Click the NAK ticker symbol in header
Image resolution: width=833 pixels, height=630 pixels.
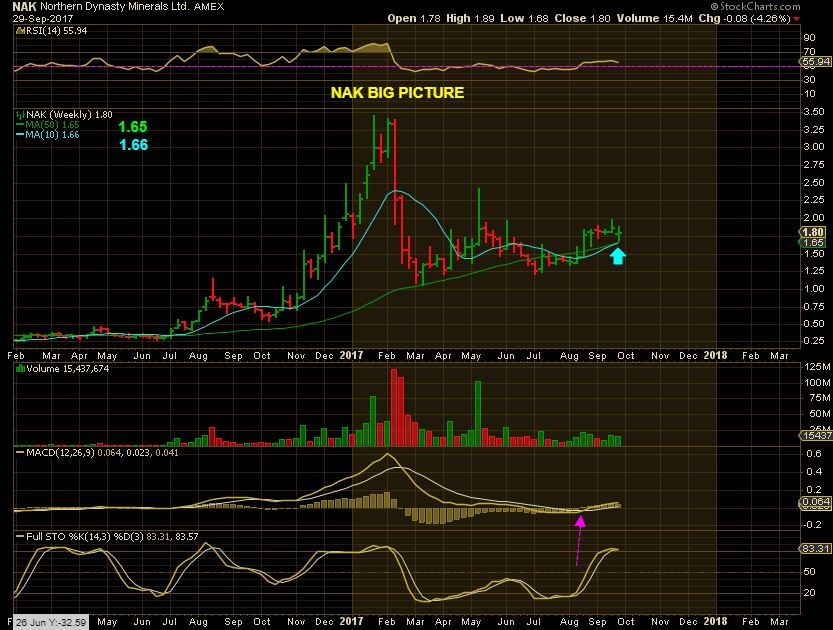pyautogui.click(x=24, y=6)
